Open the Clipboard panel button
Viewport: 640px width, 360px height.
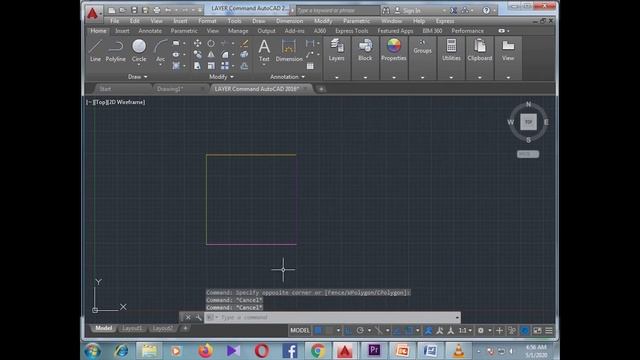pos(480,50)
